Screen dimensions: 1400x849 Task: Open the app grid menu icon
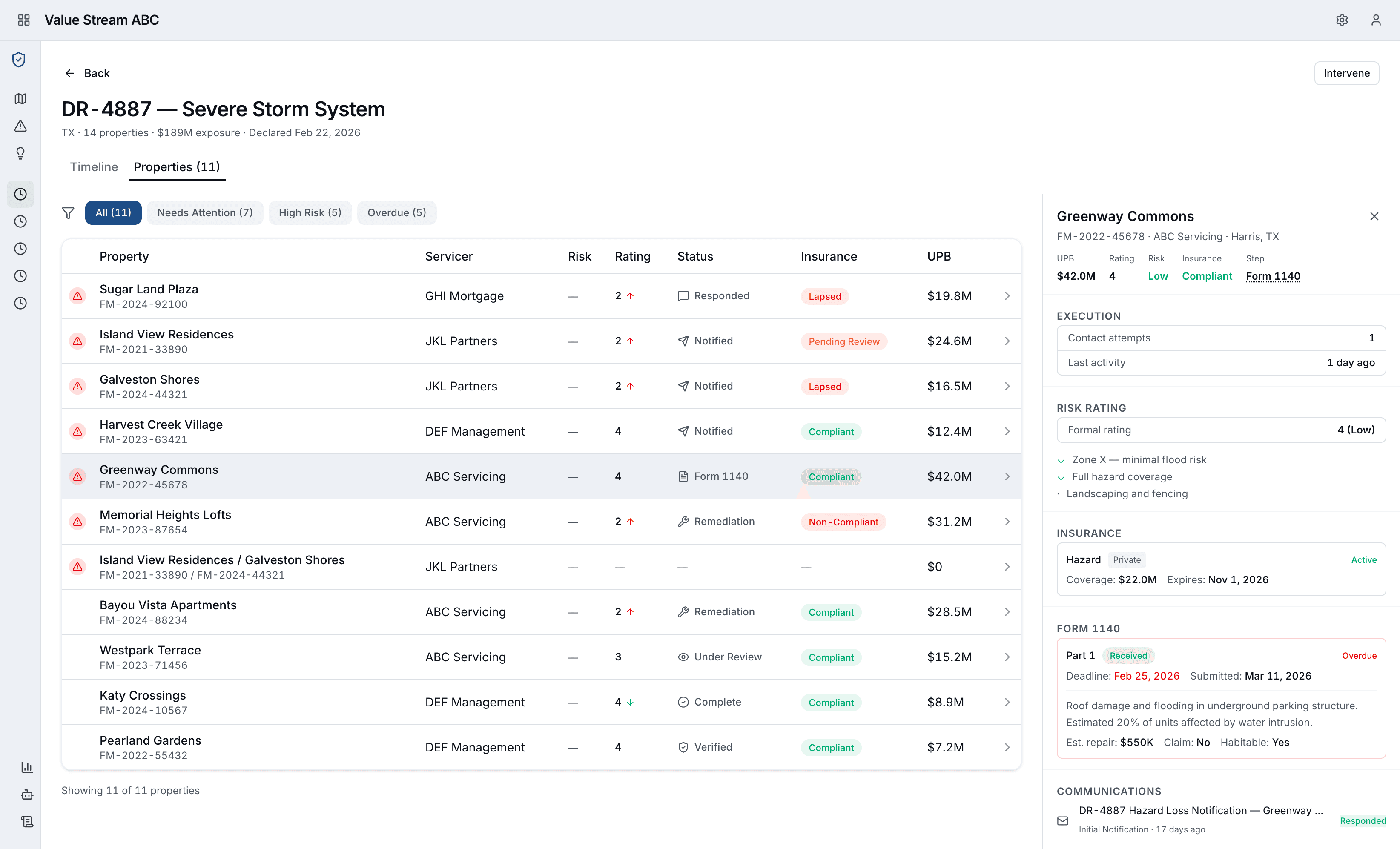pos(23,20)
